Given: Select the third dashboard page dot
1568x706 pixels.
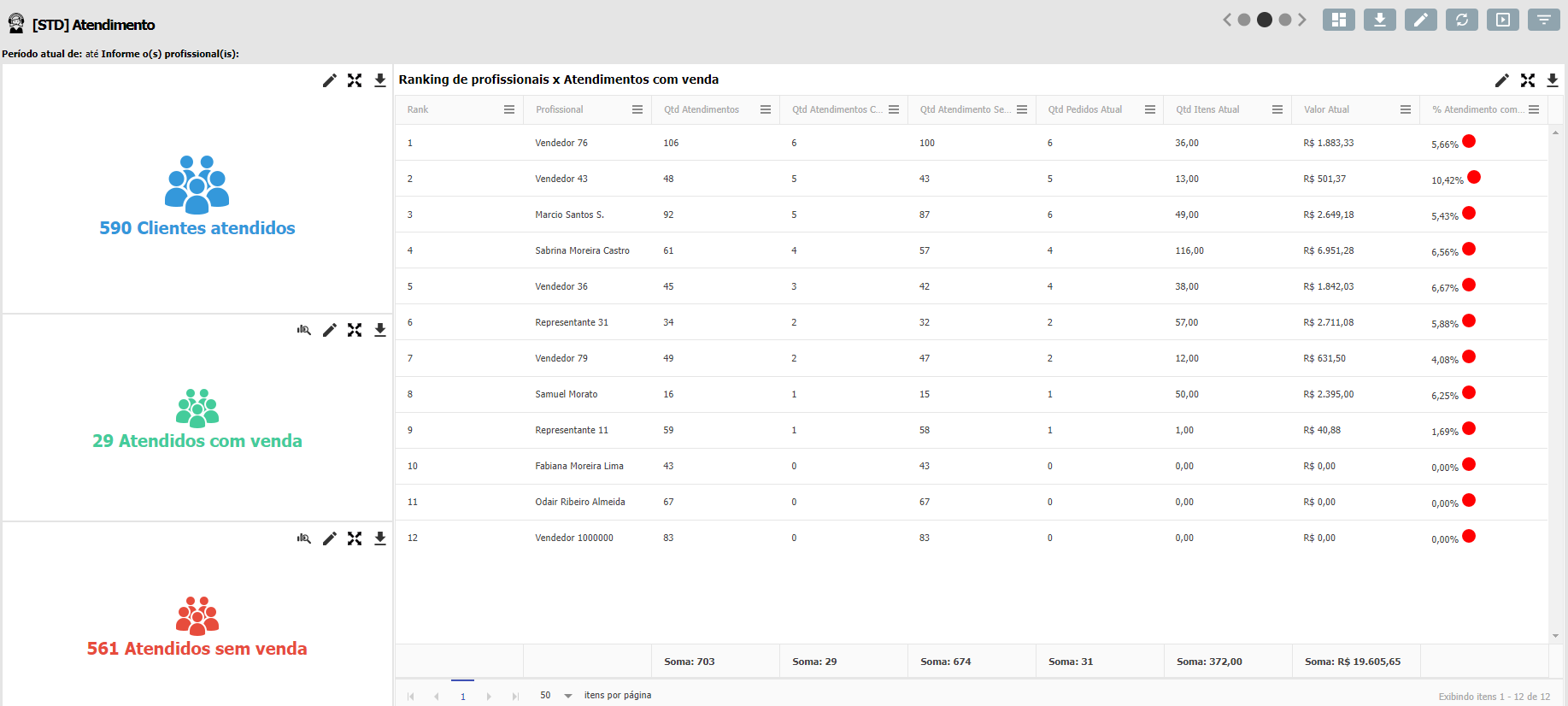Looking at the screenshot, I should coord(1285,20).
